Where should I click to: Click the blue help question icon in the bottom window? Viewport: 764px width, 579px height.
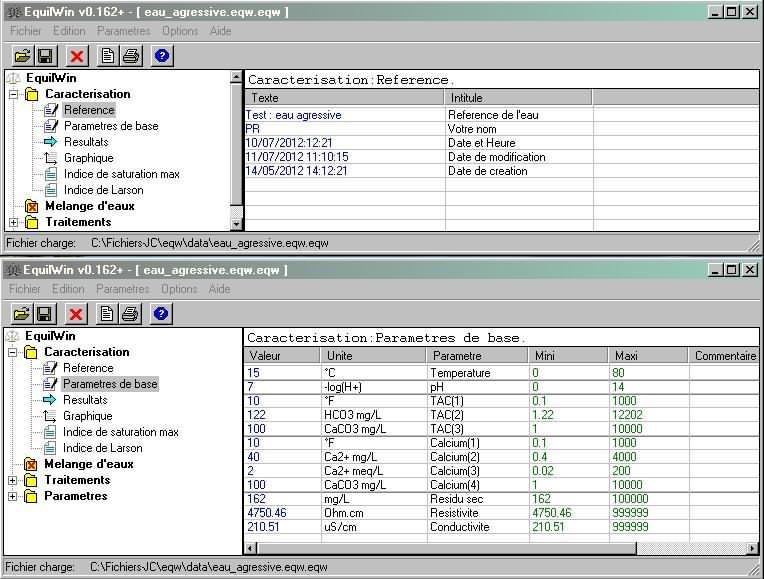[161, 314]
